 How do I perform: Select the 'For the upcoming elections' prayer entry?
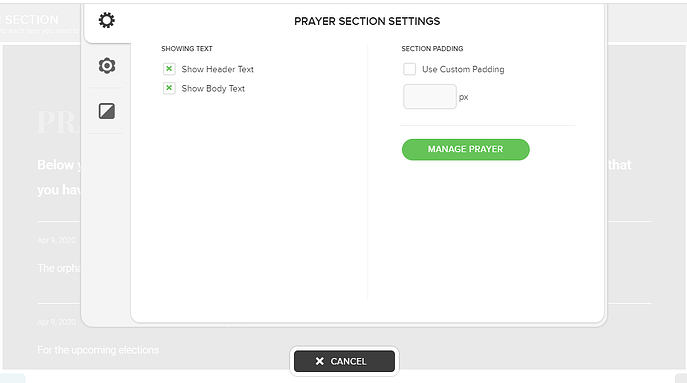(98, 350)
